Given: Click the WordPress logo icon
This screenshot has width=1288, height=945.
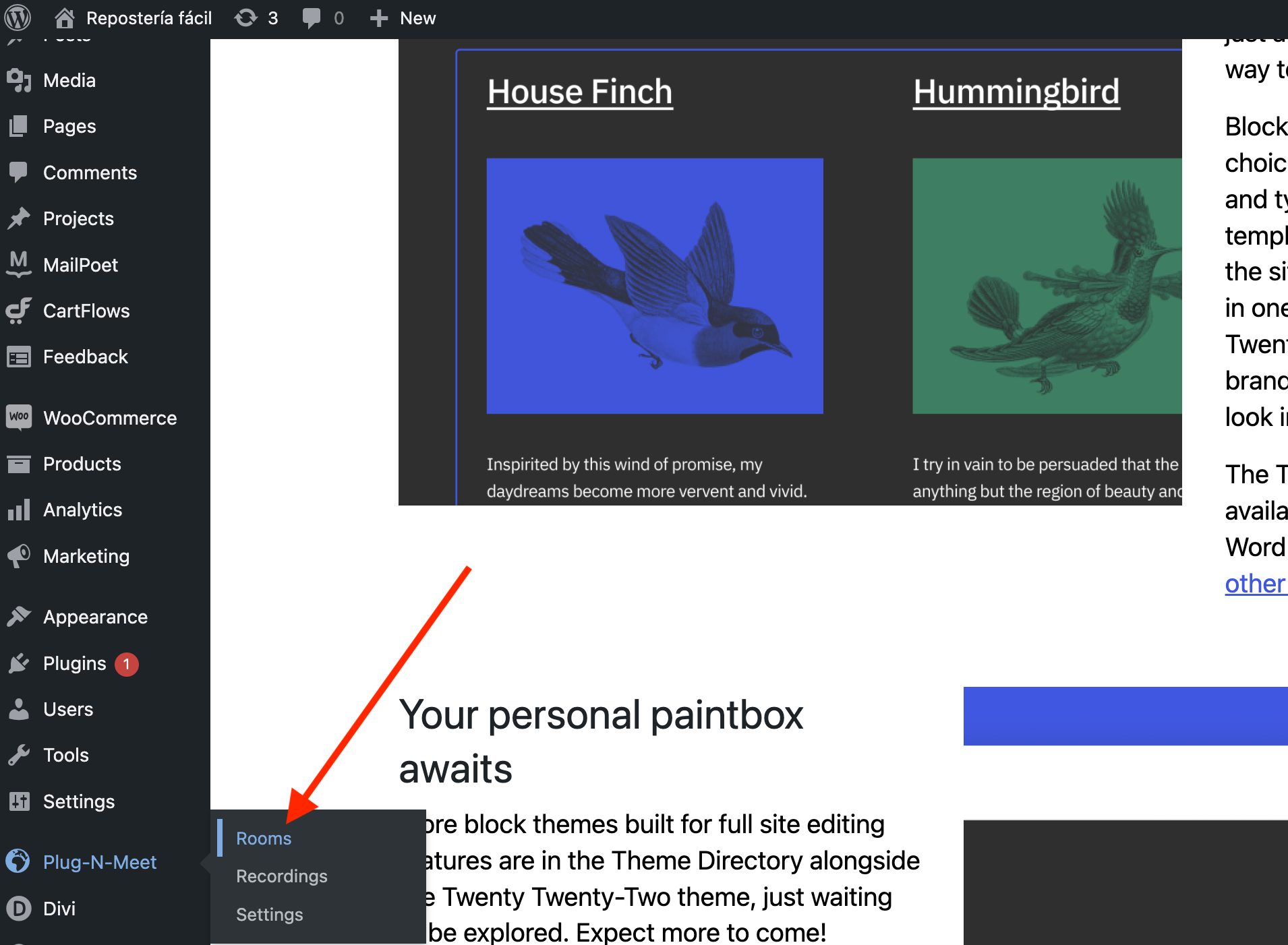Looking at the screenshot, I should click(x=18, y=18).
